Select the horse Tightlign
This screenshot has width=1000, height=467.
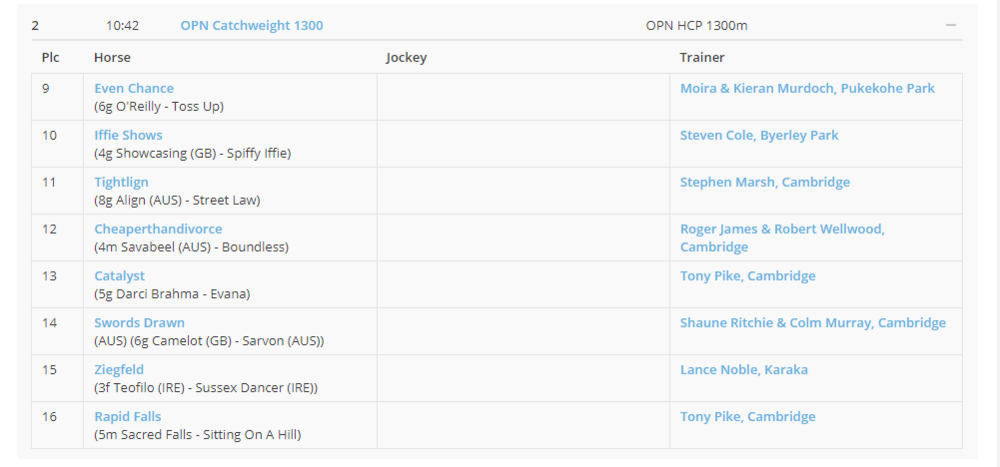click(x=121, y=182)
